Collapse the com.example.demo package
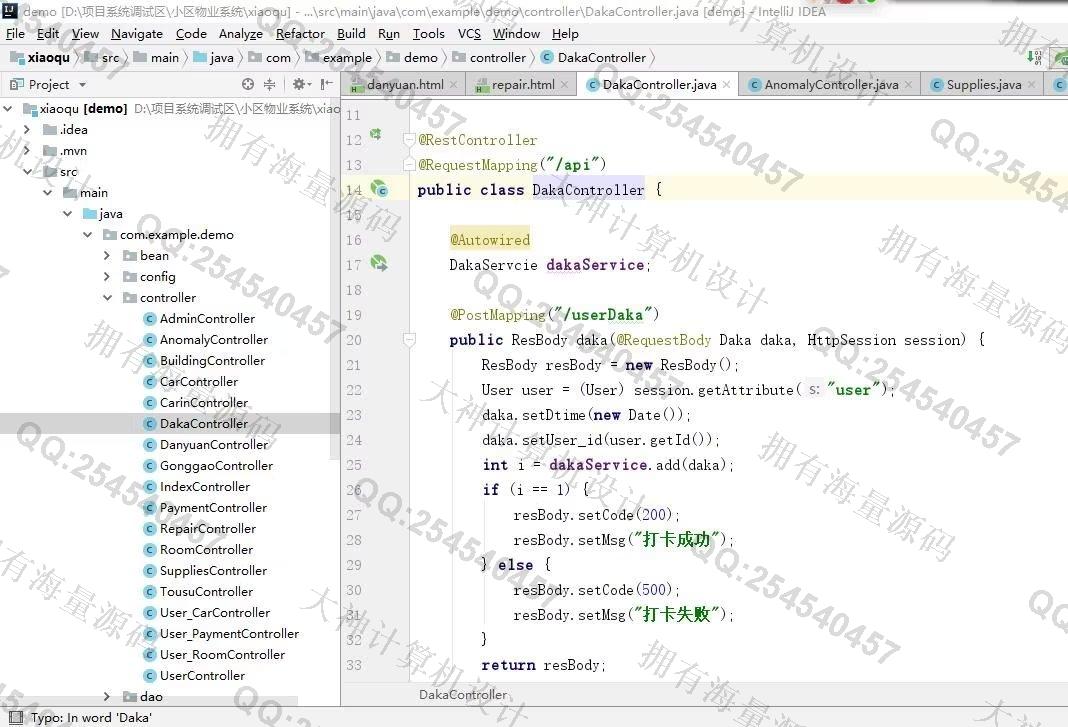The image size is (1068, 727). (87, 234)
